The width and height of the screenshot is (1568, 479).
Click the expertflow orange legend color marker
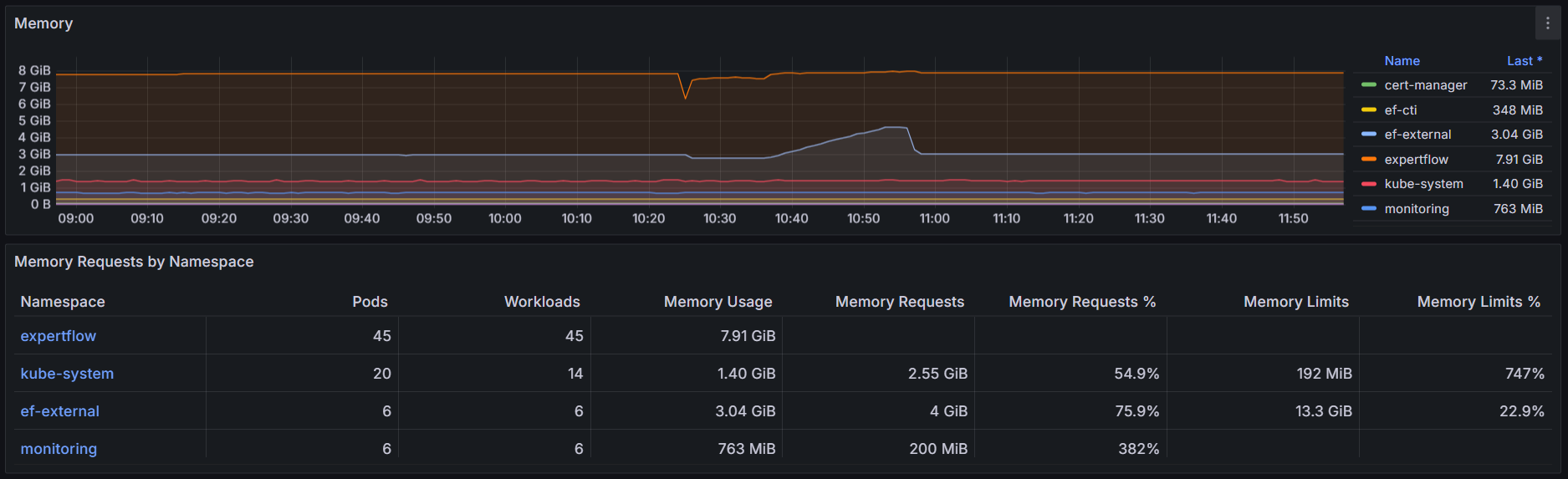click(x=1369, y=160)
